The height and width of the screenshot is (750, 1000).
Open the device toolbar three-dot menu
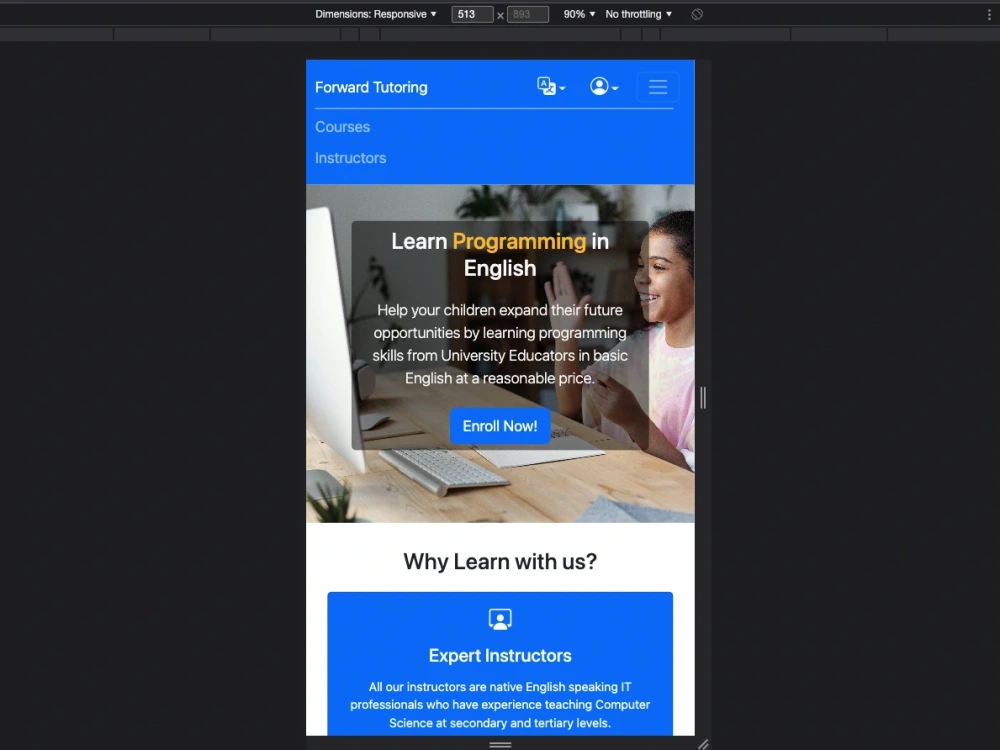tap(989, 14)
